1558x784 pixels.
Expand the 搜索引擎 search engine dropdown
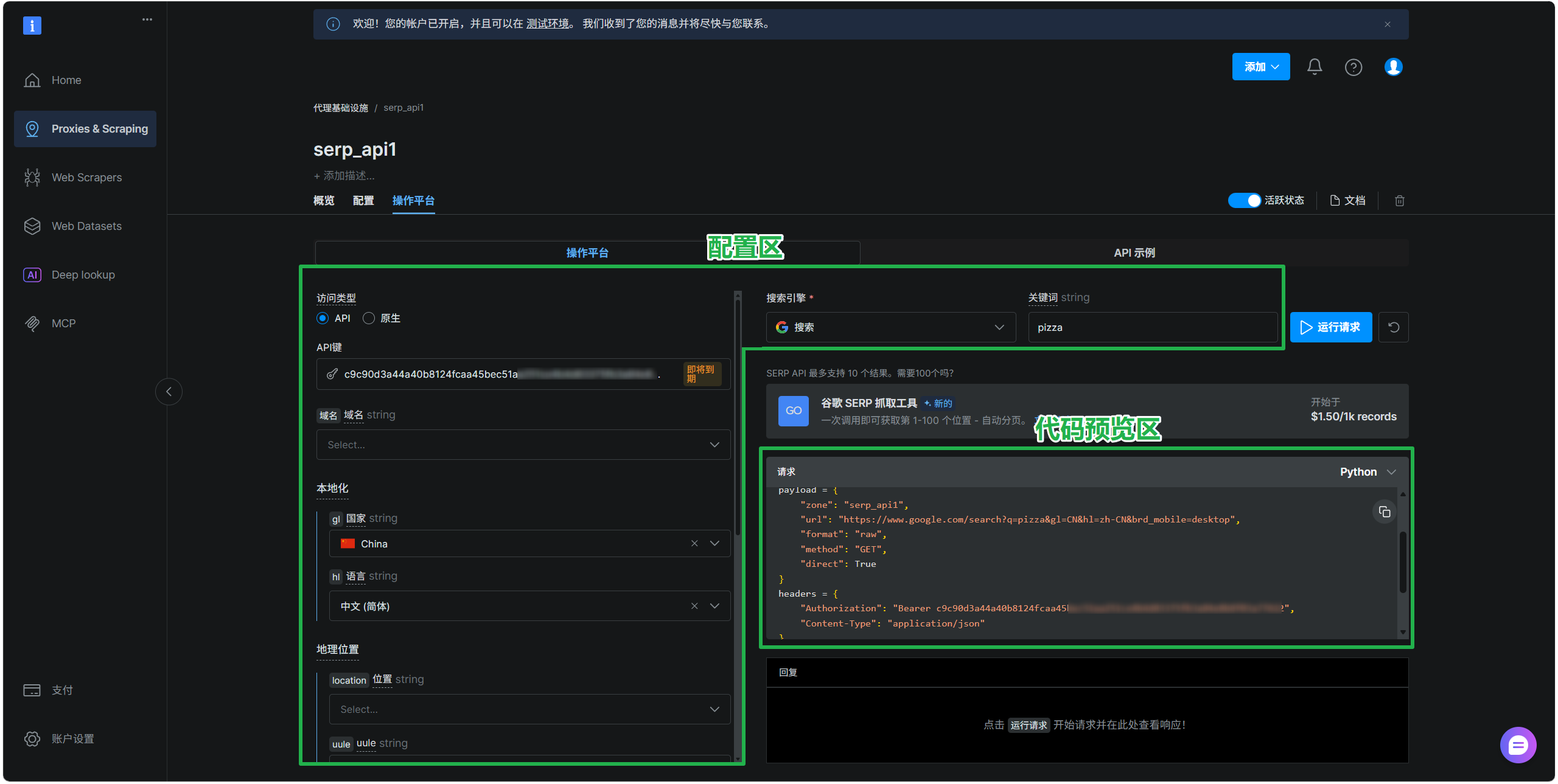[x=890, y=327]
